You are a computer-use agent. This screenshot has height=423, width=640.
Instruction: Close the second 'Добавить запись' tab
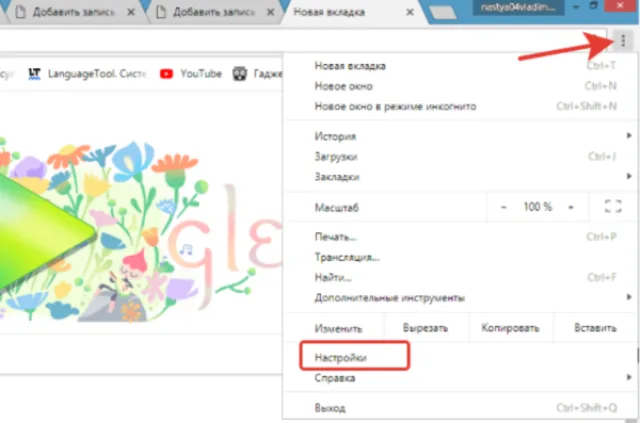pyautogui.click(x=270, y=12)
